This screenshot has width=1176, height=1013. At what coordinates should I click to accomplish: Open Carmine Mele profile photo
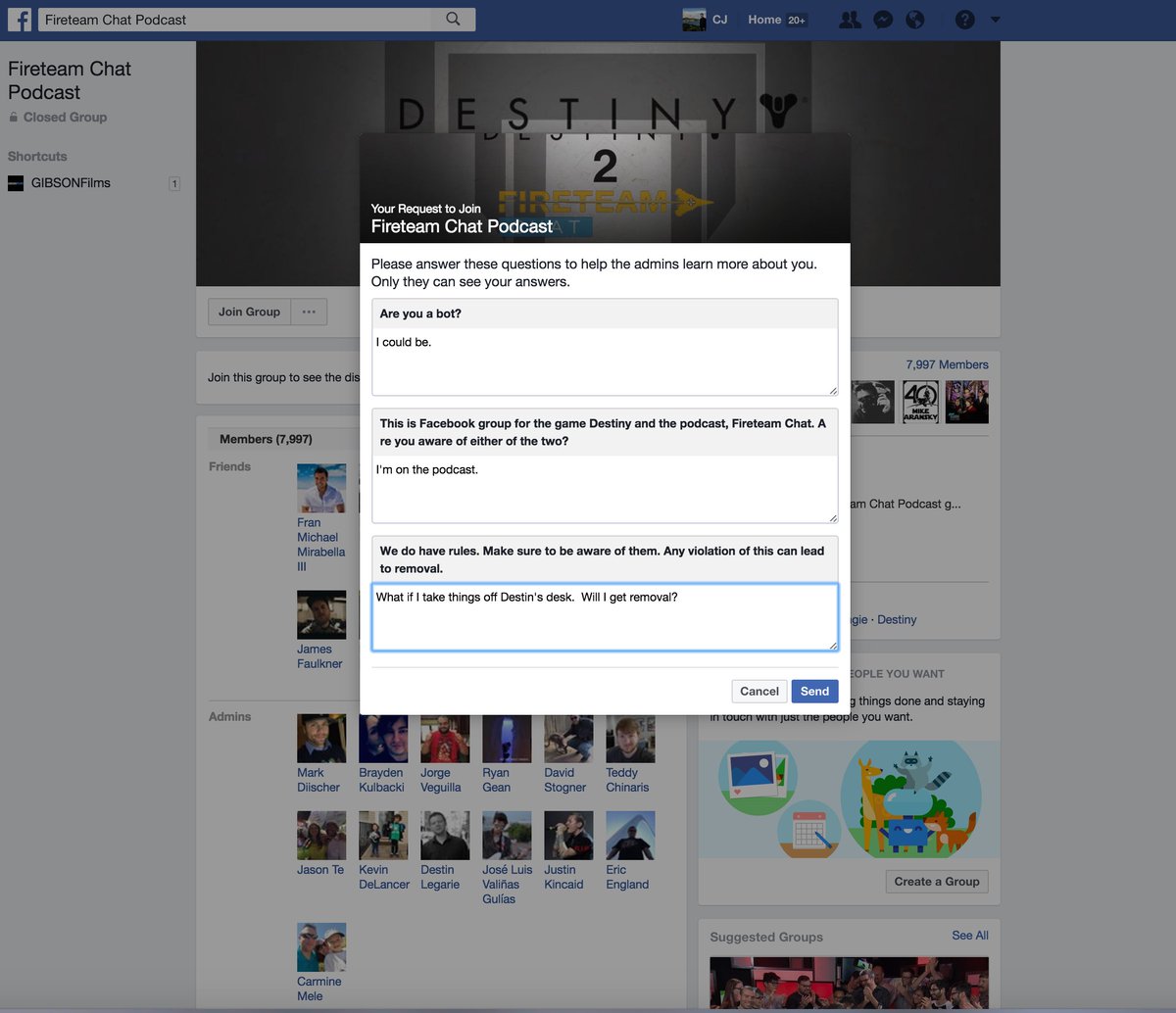321,947
